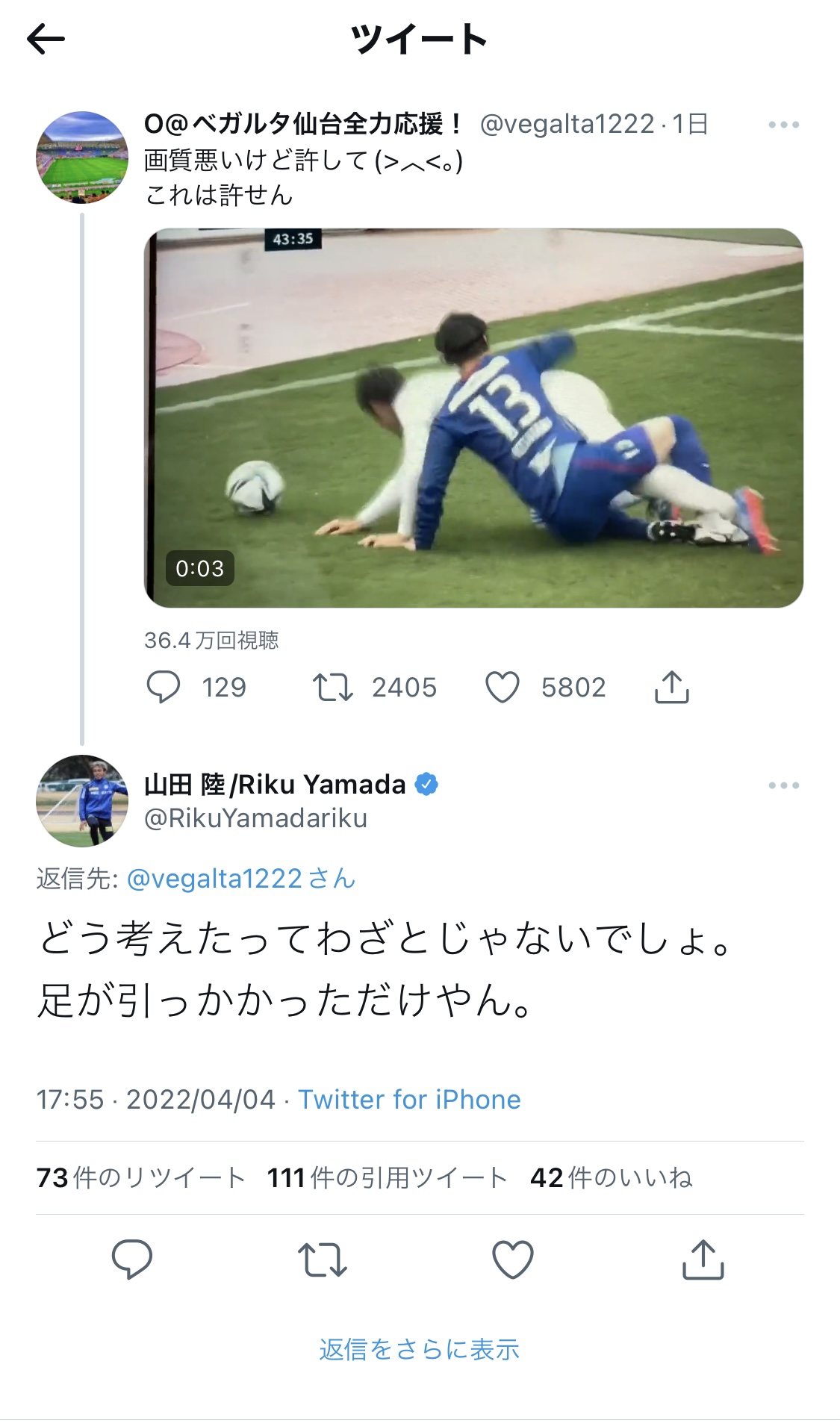Open more options on Riku Yamada's reply

tap(783, 785)
